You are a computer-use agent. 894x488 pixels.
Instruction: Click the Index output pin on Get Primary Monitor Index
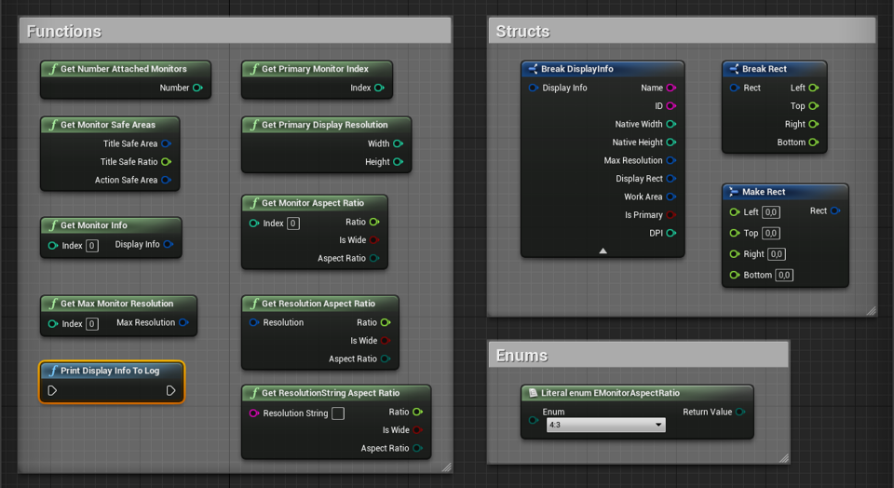coord(379,88)
